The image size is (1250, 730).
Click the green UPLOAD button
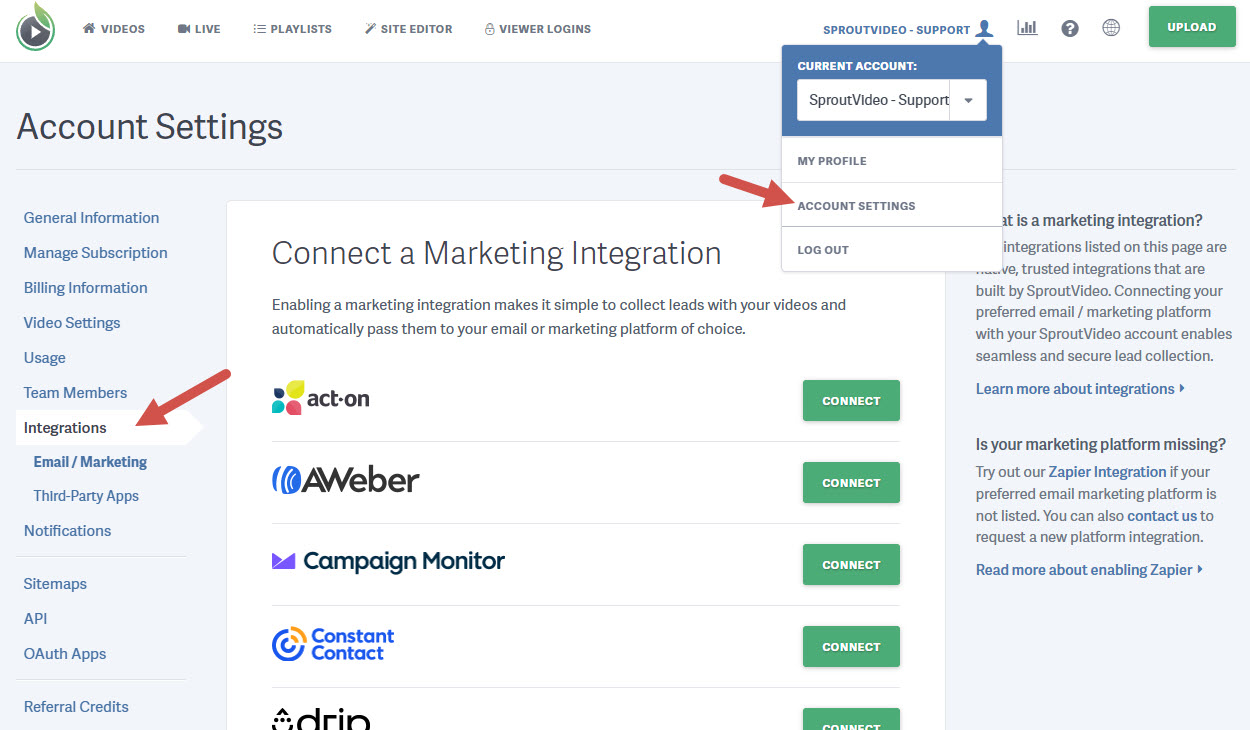[x=1191, y=26]
